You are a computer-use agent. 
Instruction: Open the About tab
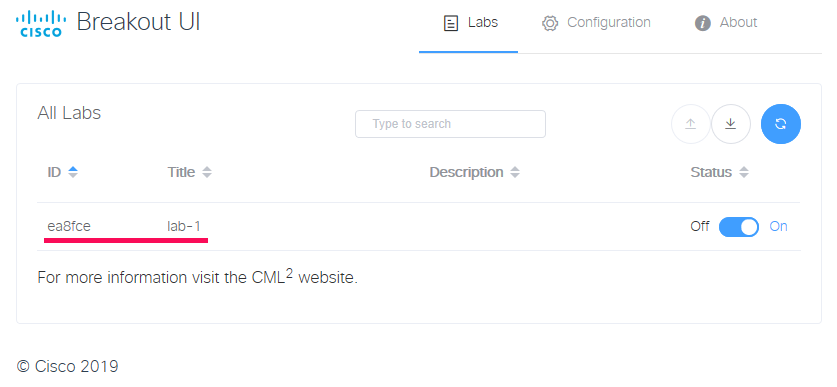(726, 23)
